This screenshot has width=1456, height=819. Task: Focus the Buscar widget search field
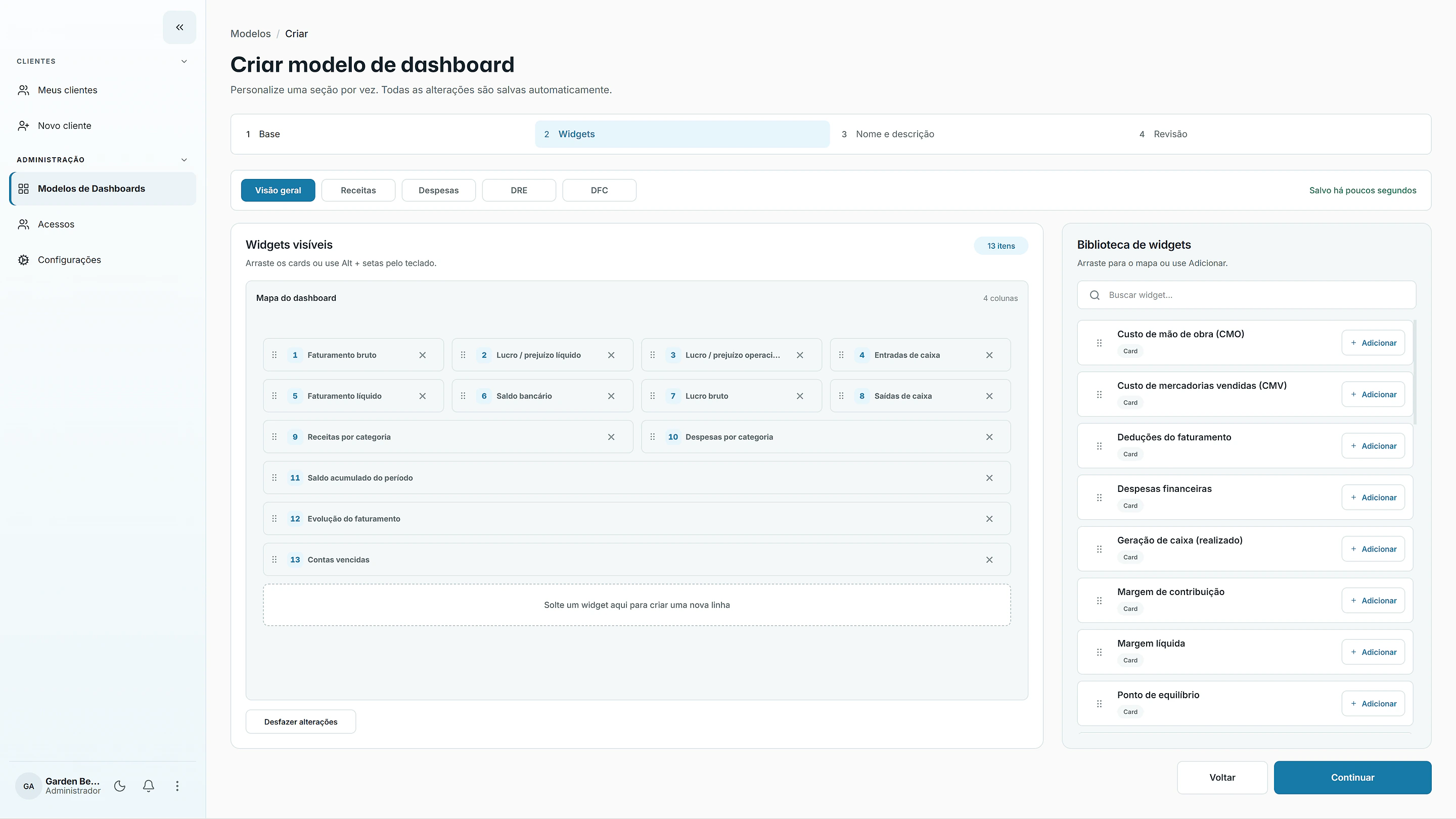(1246, 295)
